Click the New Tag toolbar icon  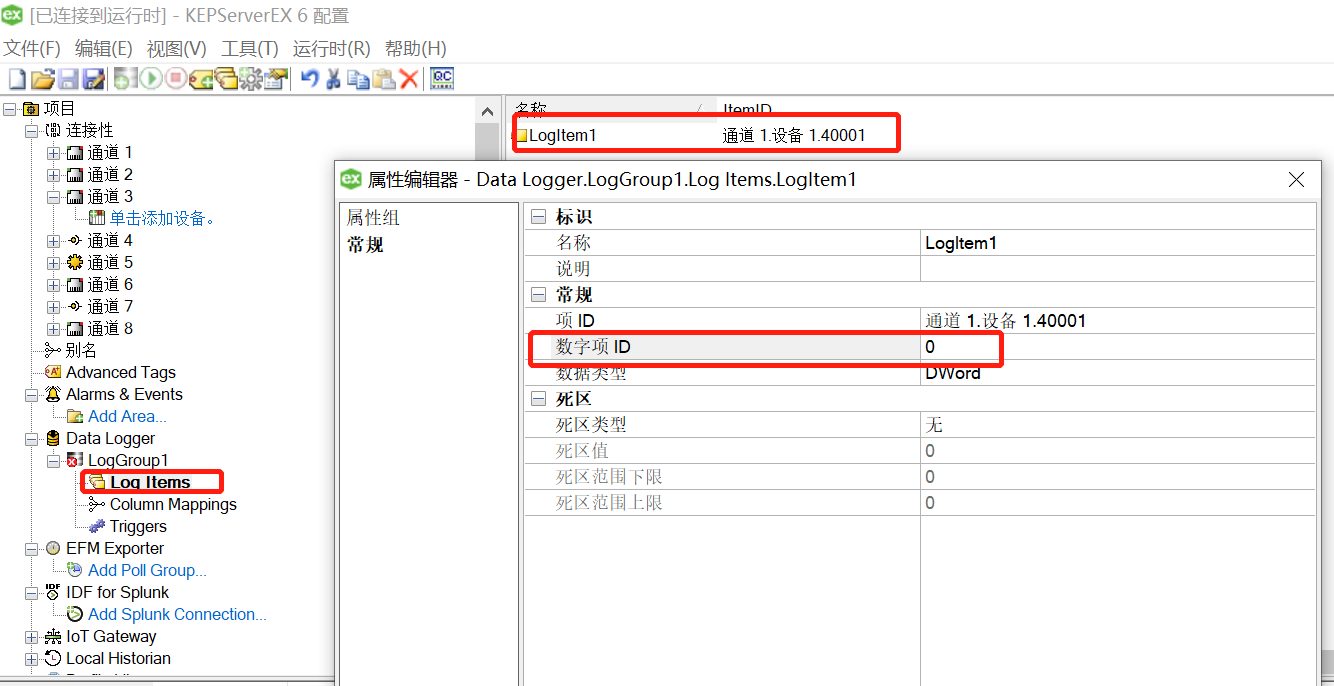[201, 79]
